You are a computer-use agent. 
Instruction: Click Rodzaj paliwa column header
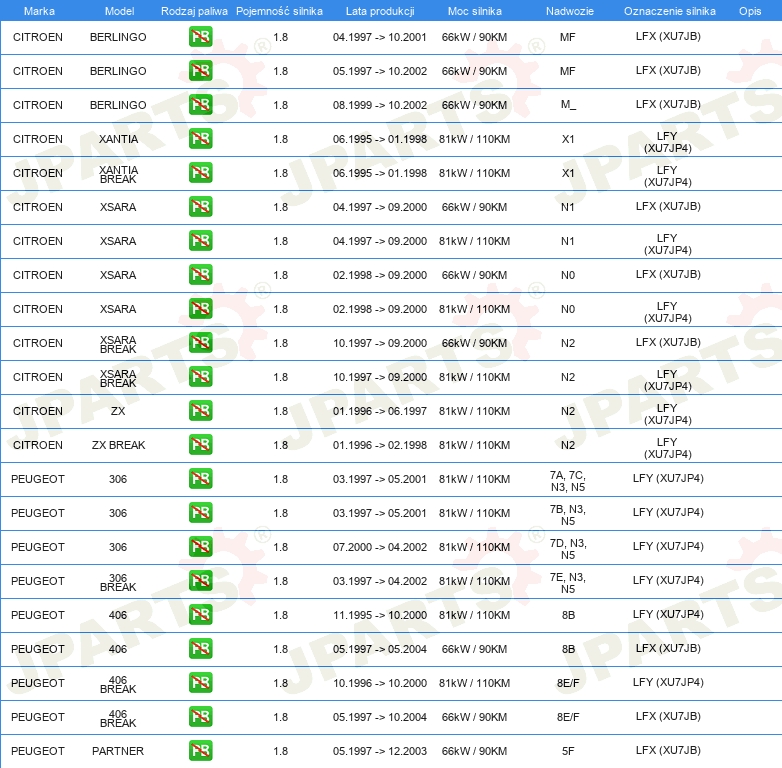point(194,11)
